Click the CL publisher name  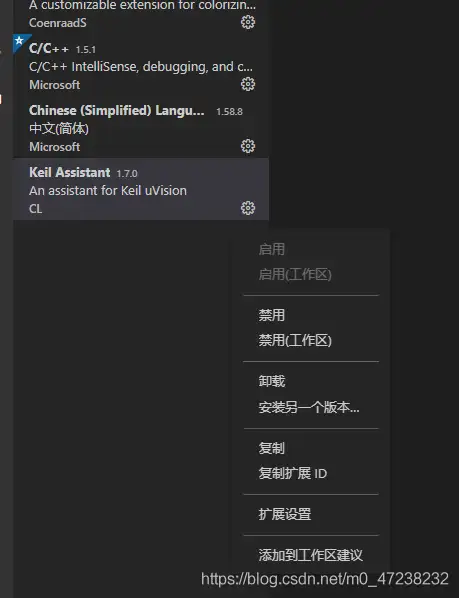(35, 209)
